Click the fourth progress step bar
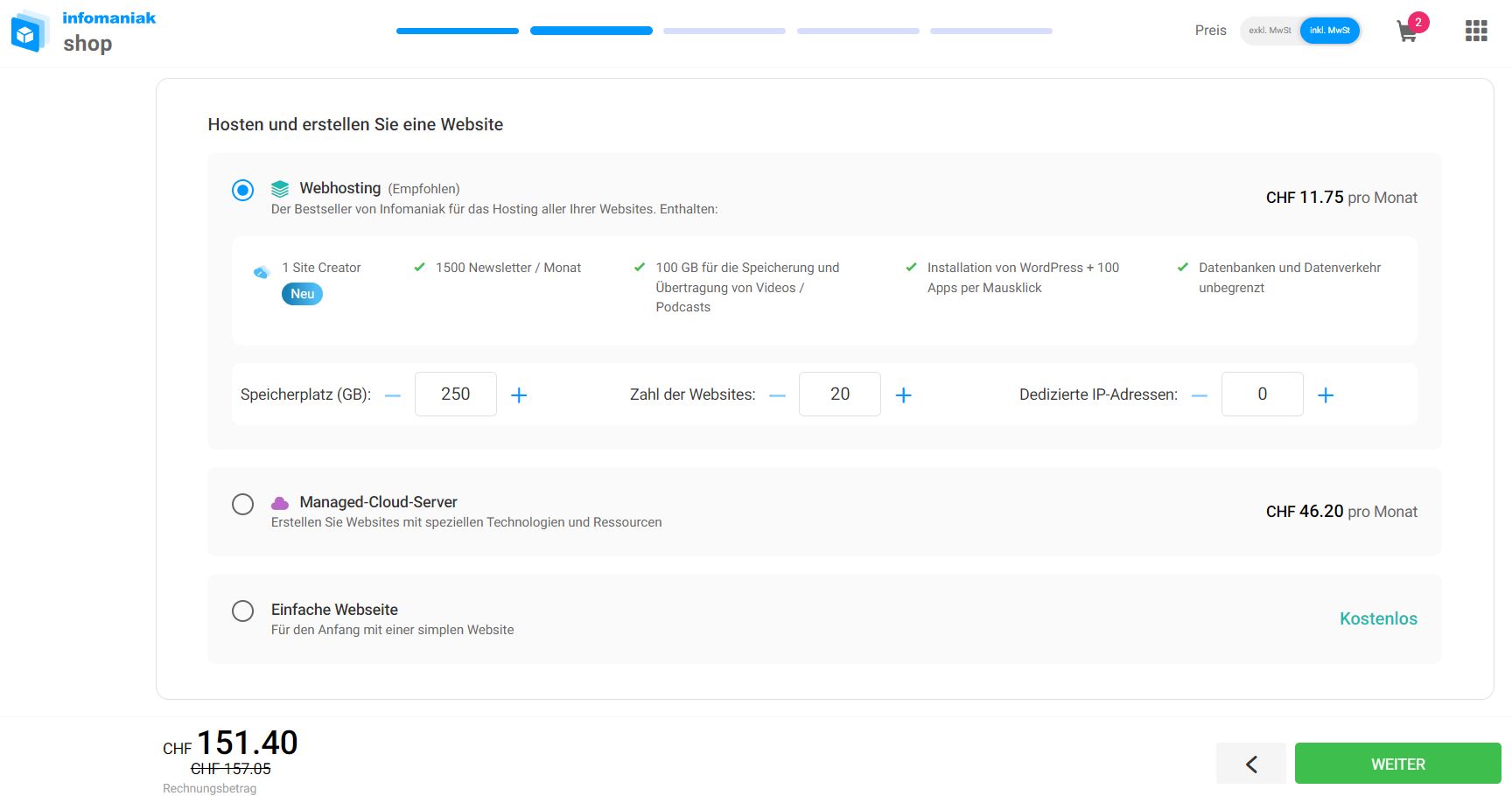The height and width of the screenshot is (796, 1512). tap(858, 31)
